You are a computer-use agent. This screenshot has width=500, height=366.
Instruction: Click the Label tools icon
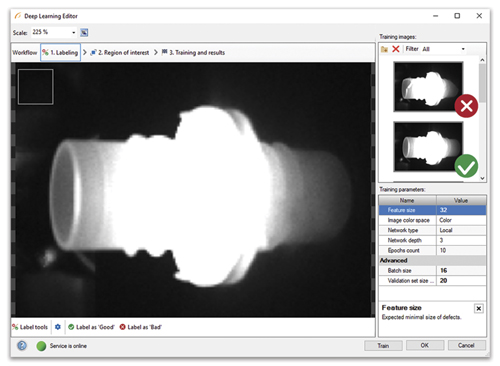[15, 327]
